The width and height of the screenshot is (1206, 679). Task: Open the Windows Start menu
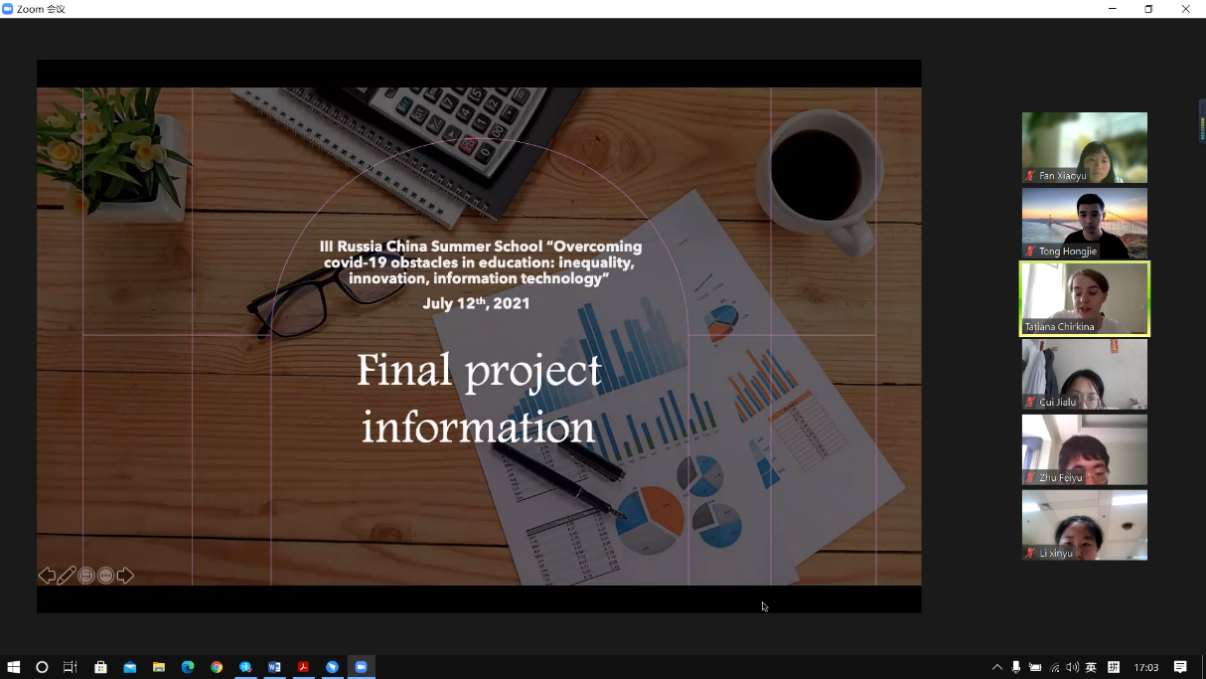click(x=14, y=667)
